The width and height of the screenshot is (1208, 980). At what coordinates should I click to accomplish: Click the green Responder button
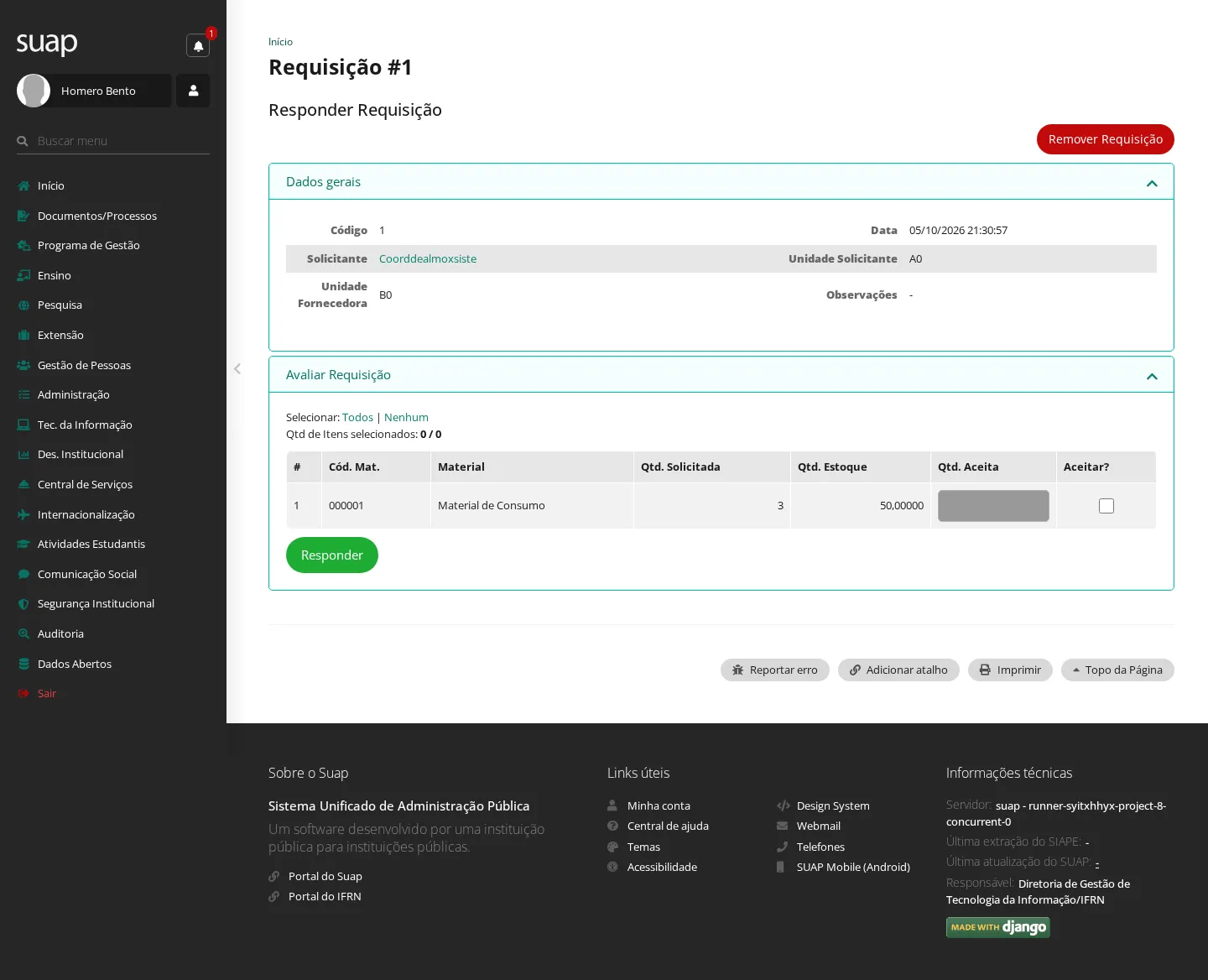click(332, 555)
